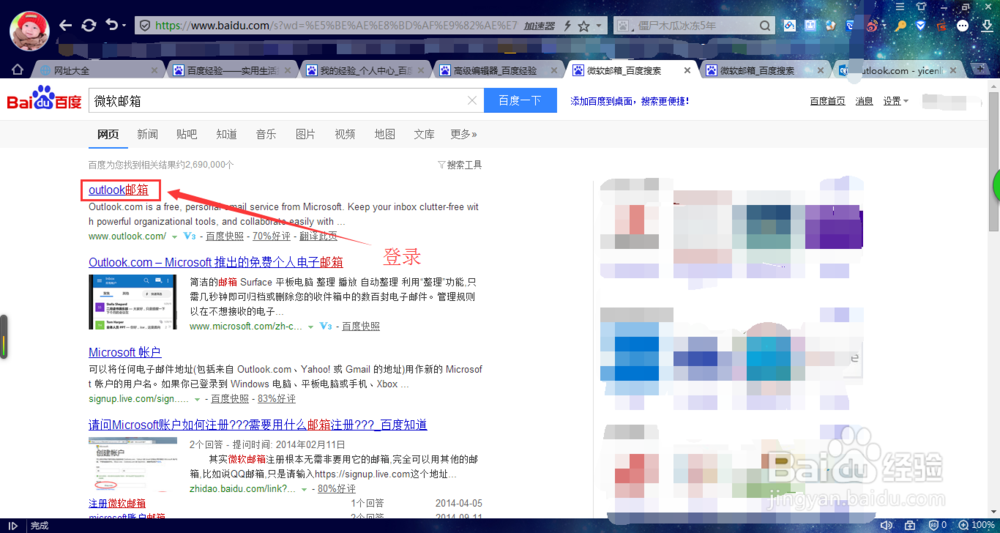Select the 视频 search category
1000x533 pixels.
point(345,134)
